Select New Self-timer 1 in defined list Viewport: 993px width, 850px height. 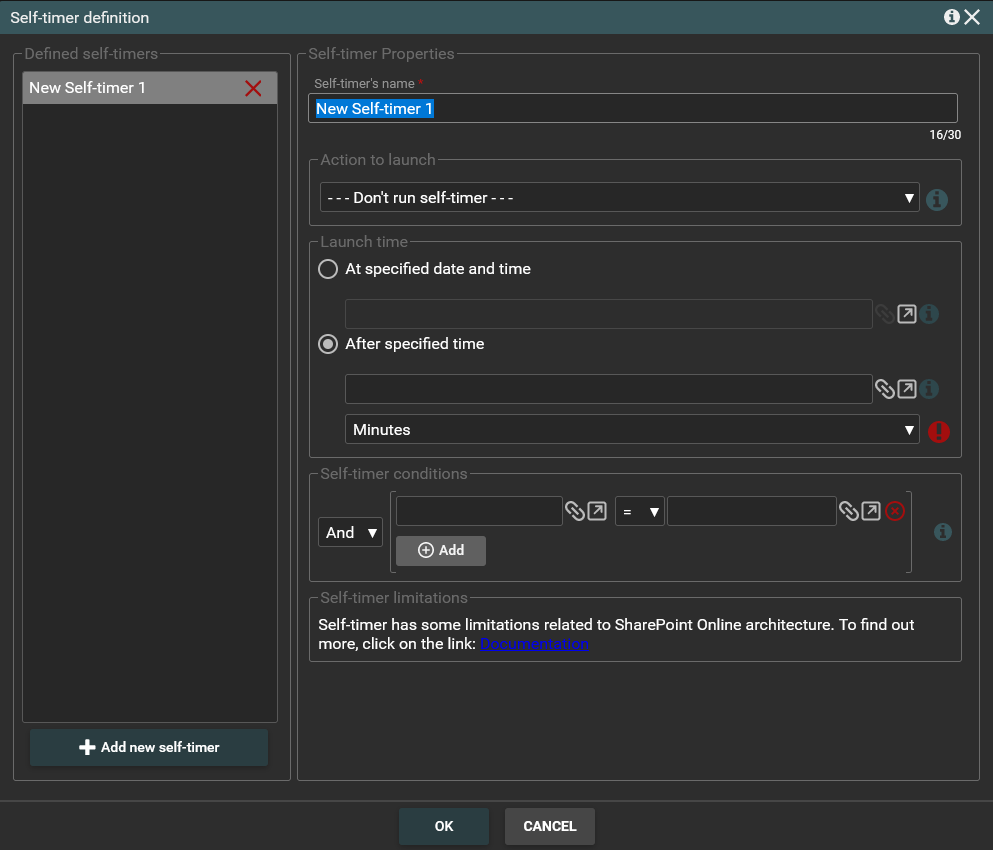(x=130, y=88)
